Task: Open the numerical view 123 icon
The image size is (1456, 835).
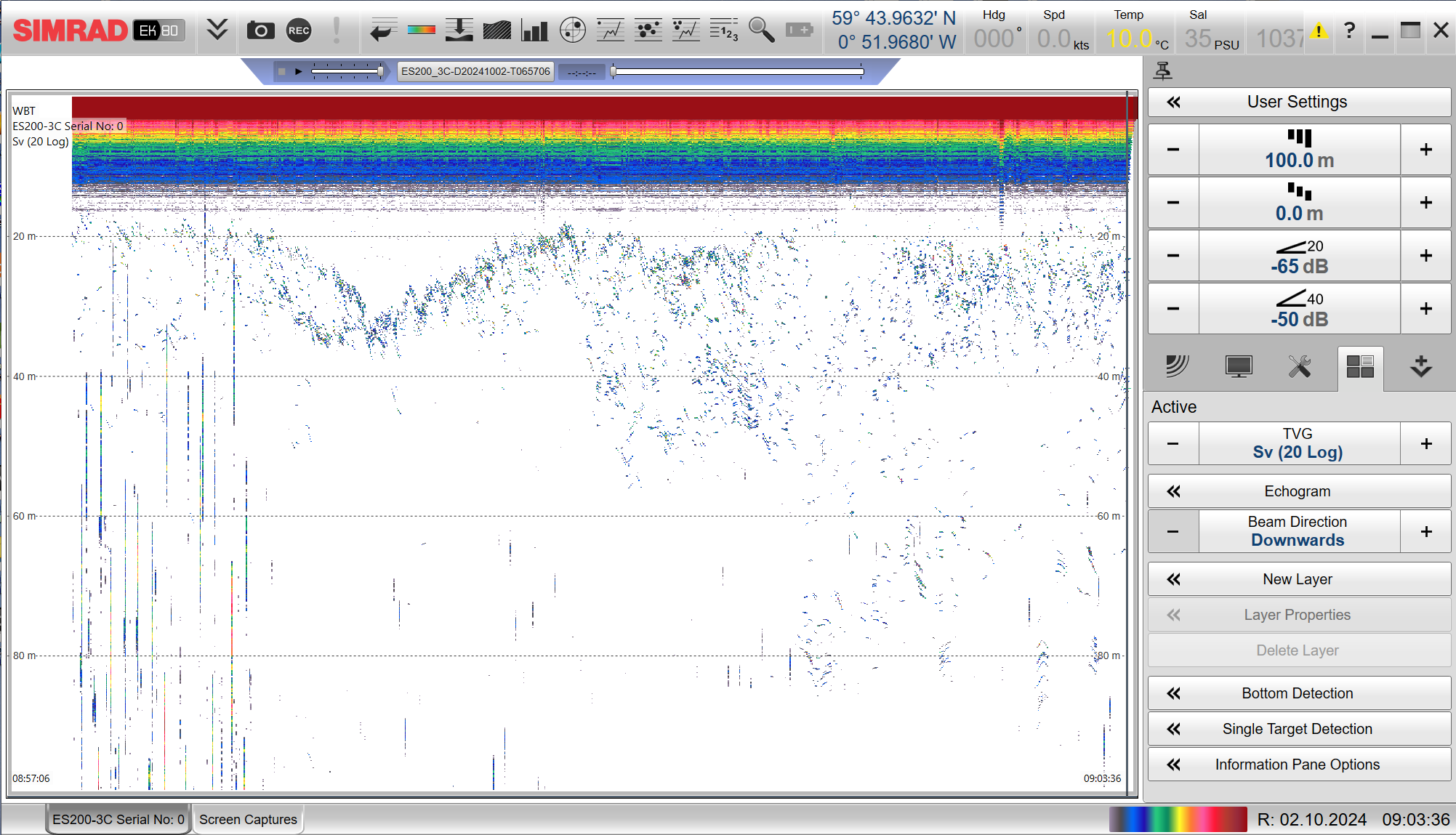Action: 723,31
